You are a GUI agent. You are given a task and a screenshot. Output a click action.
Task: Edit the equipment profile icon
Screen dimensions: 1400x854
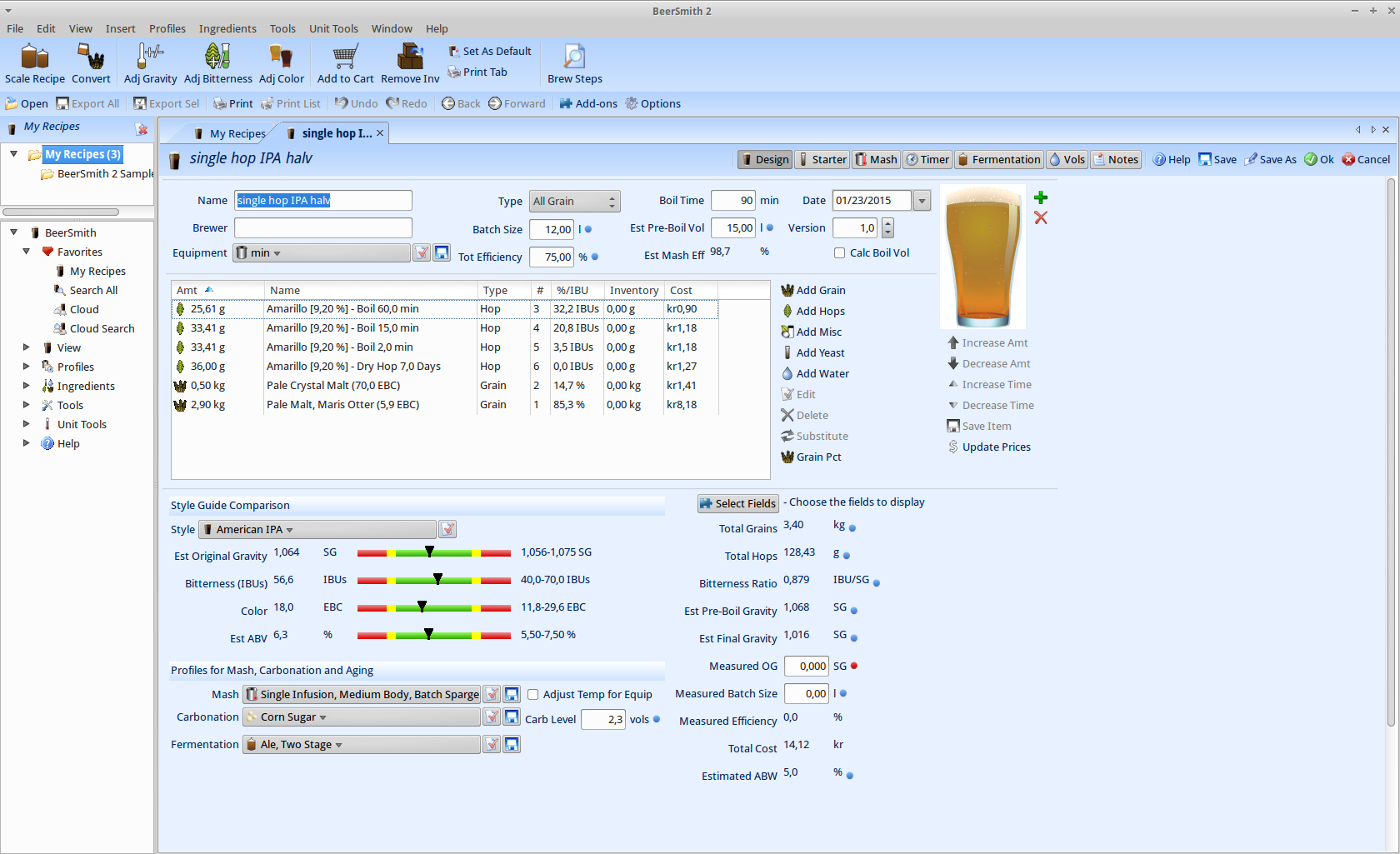[422, 252]
